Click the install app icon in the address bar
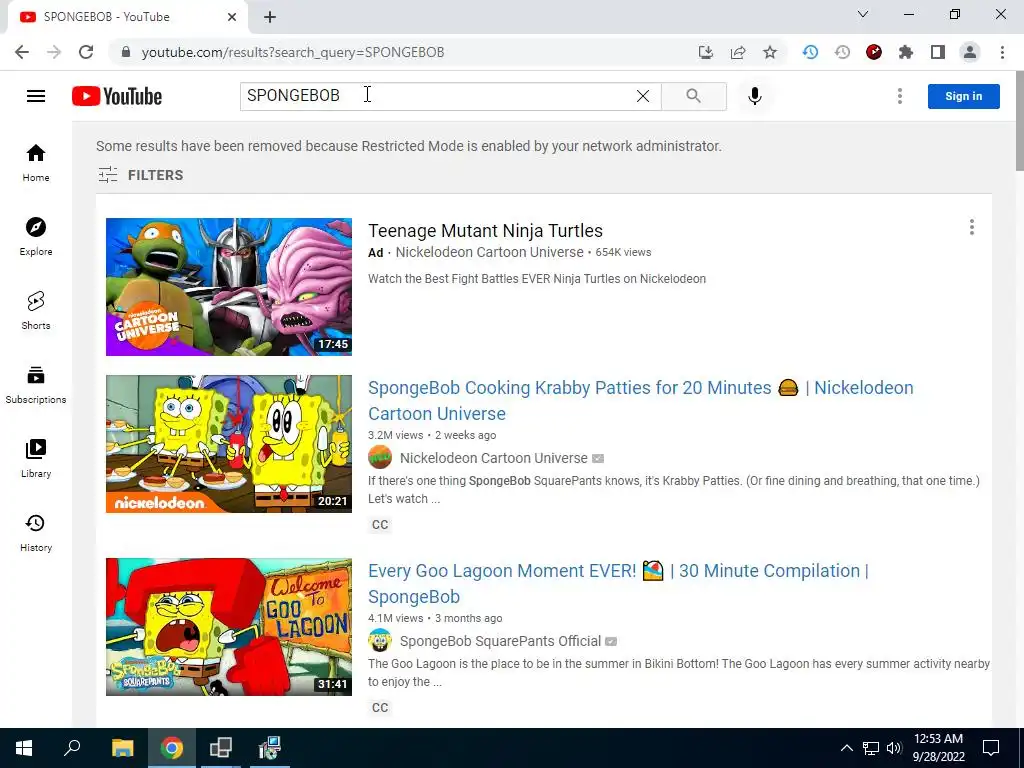 pyautogui.click(x=705, y=52)
